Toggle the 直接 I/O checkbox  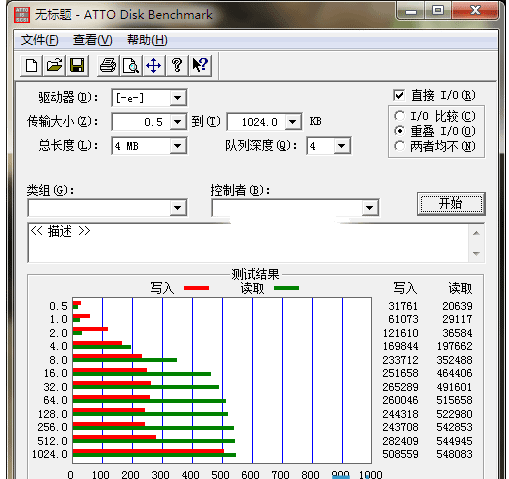point(399,95)
